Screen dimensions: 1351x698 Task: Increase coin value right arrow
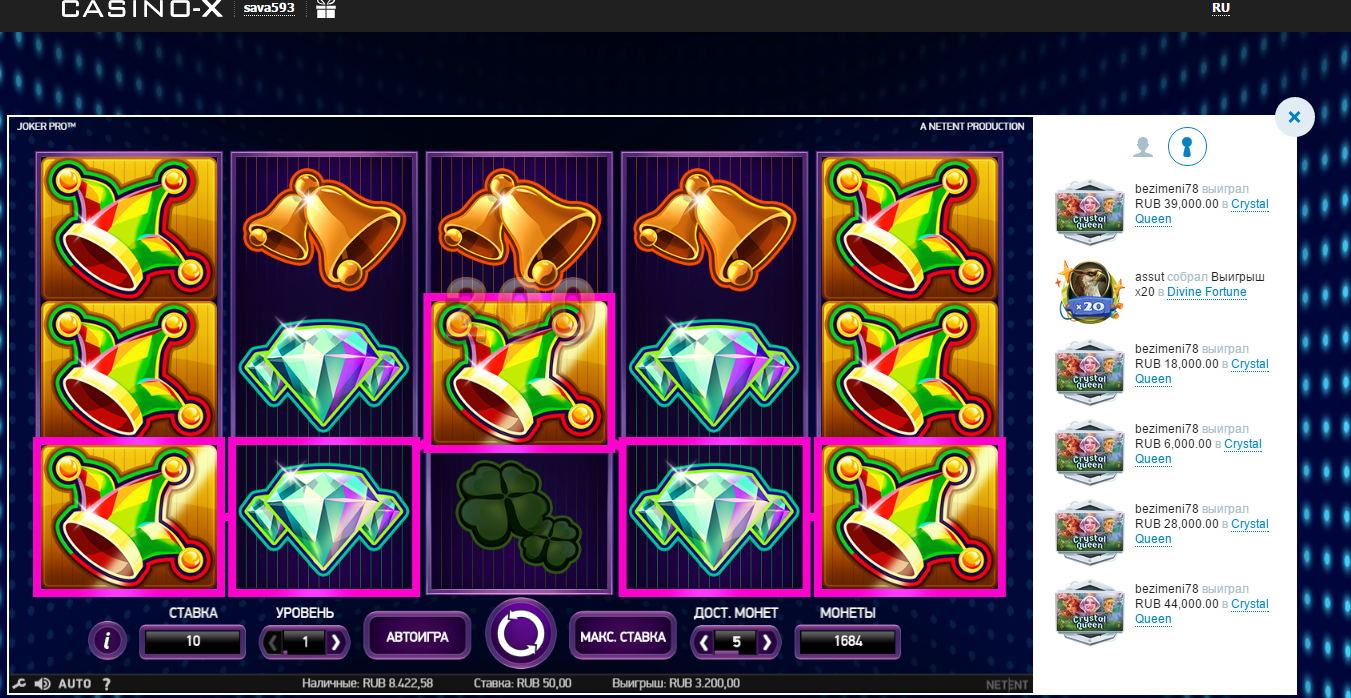pyautogui.click(x=767, y=642)
